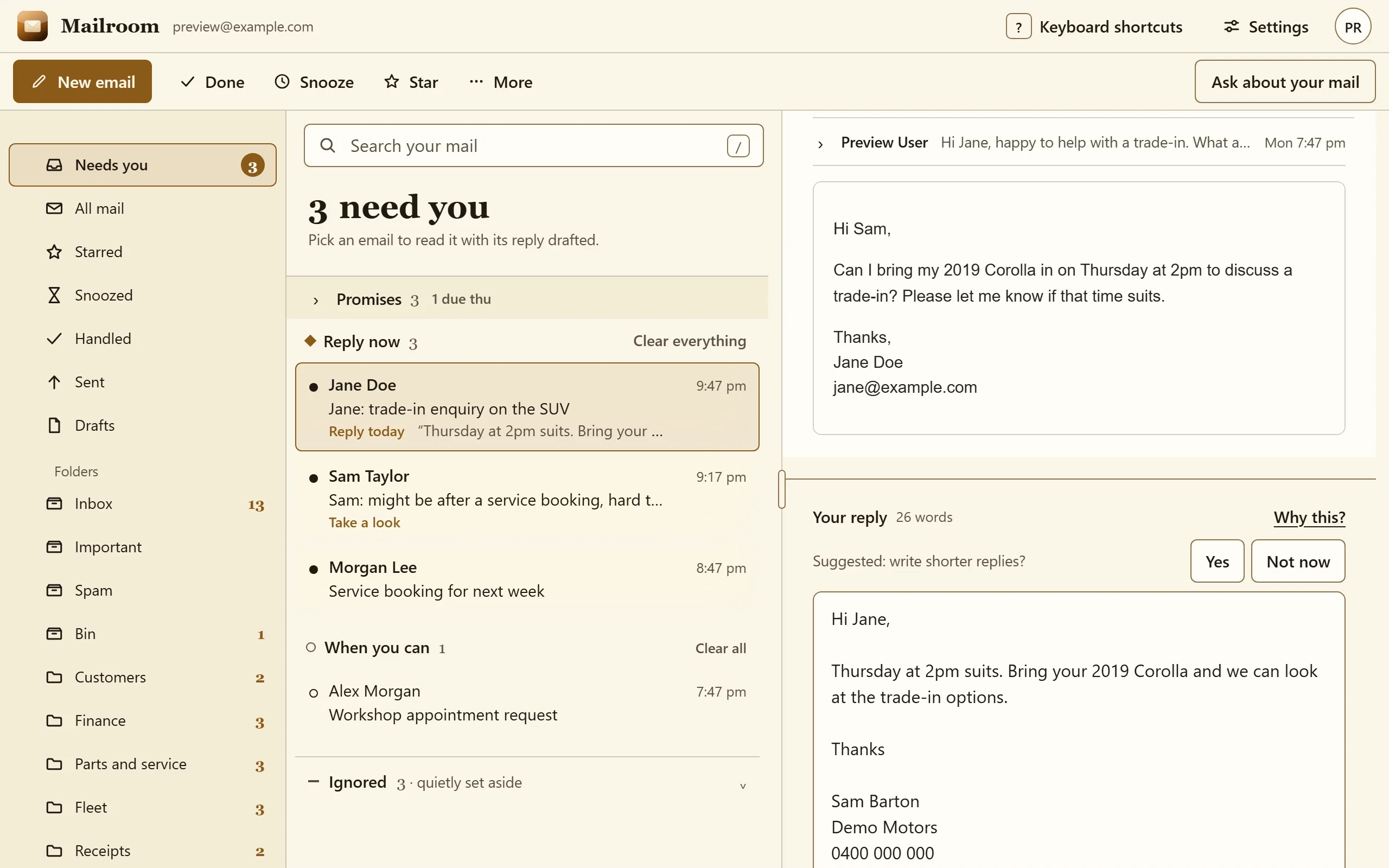Click the Customers folder icon
The height and width of the screenshot is (868, 1389).
pos(54,678)
